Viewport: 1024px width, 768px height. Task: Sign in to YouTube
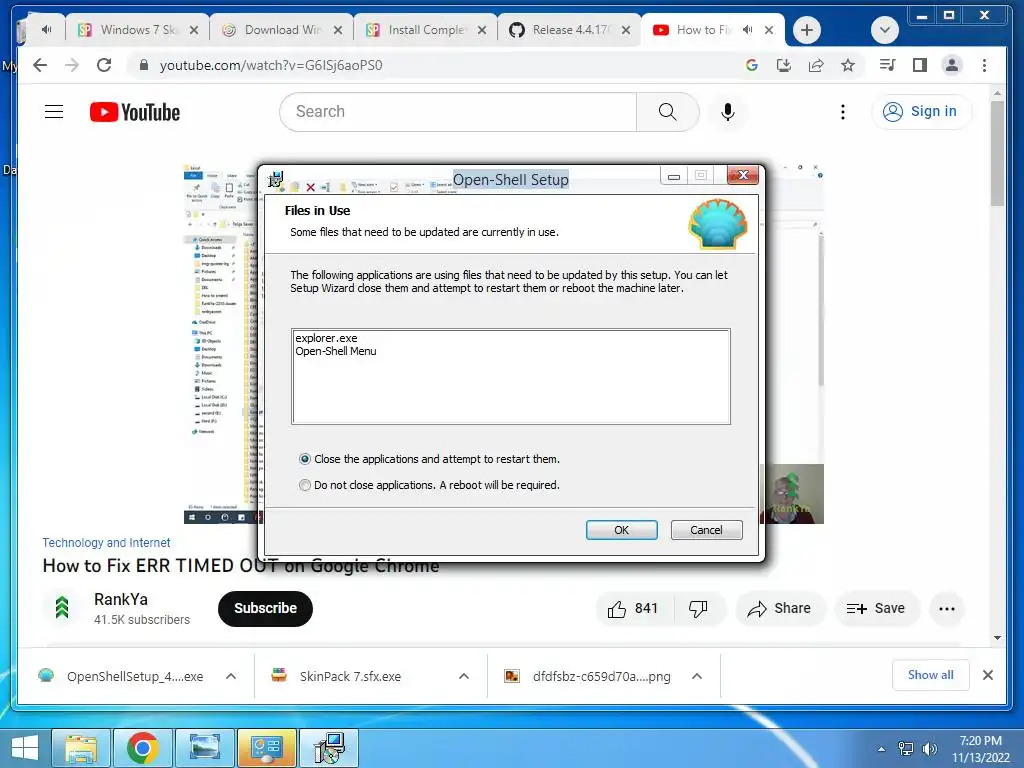point(921,112)
